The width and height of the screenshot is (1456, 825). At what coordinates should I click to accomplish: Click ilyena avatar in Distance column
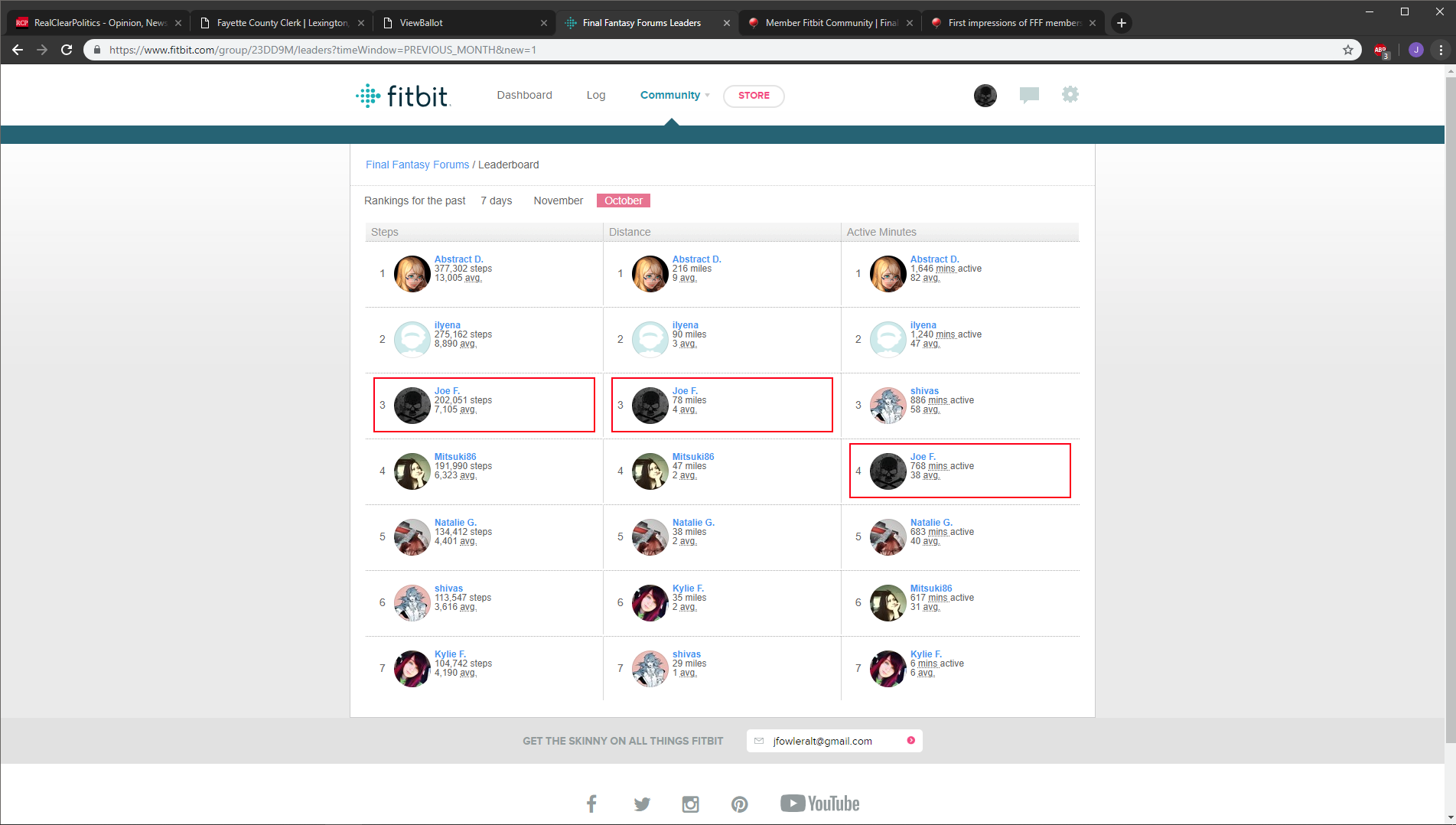pyautogui.click(x=650, y=340)
